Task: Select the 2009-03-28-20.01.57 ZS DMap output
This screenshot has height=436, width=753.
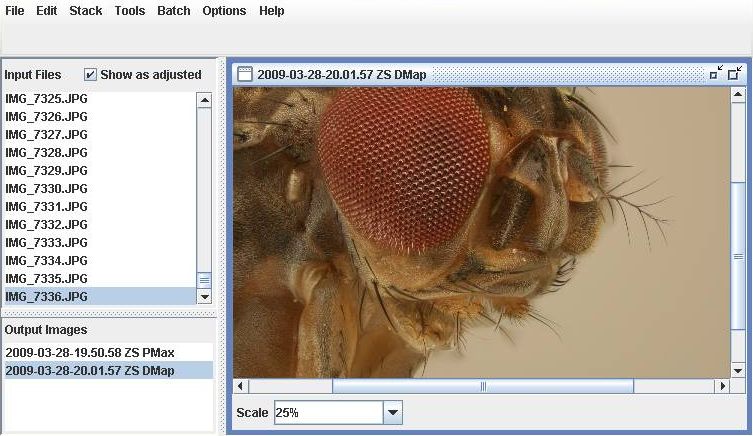Action: (109, 371)
